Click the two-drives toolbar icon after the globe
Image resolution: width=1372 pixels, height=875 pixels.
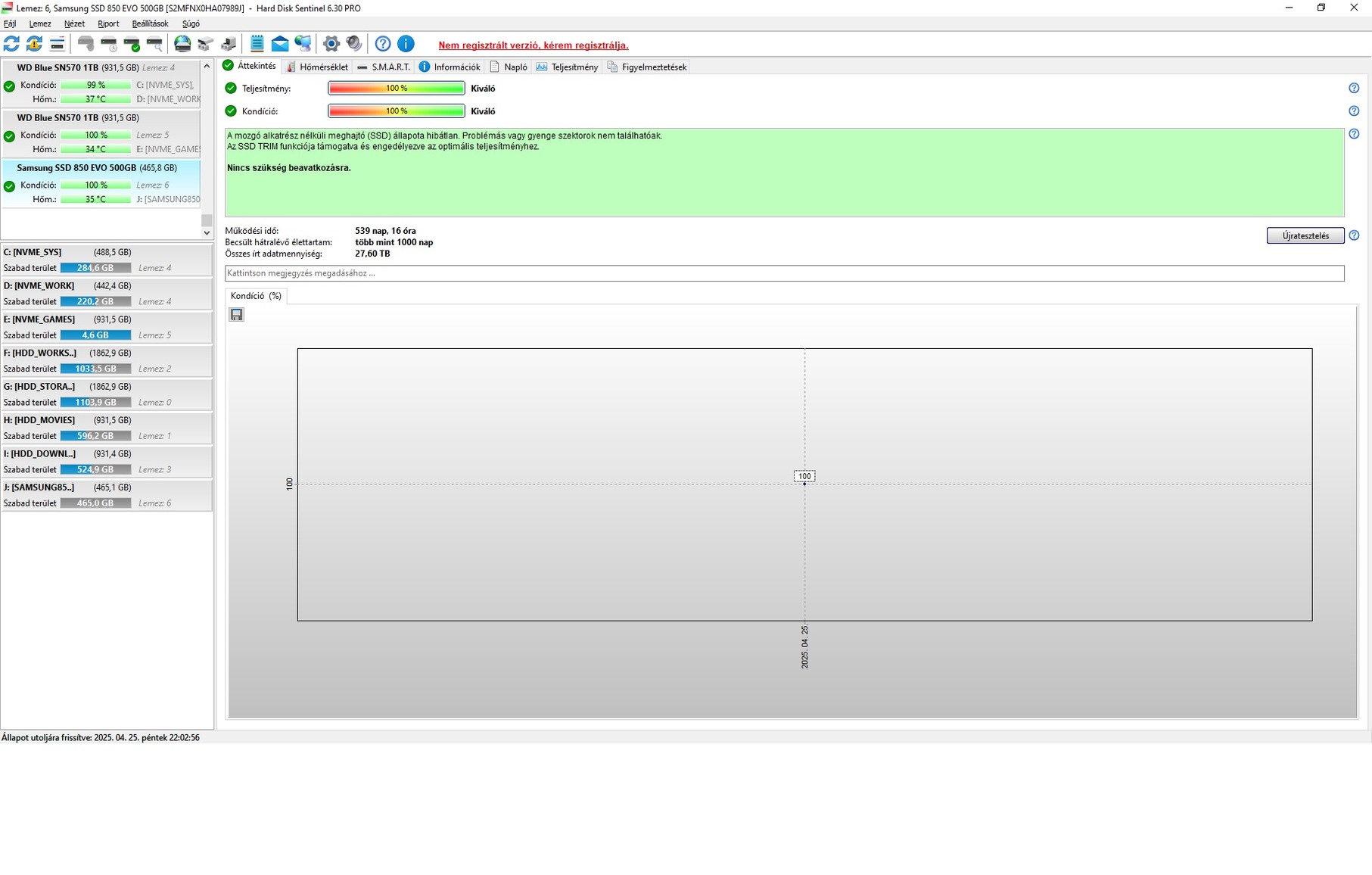pos(205,44)
